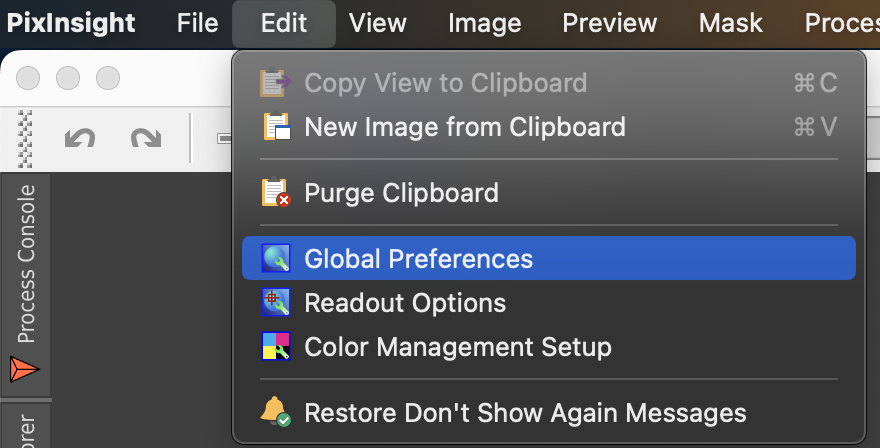
Task: Open the View menu
Action: 378,23
